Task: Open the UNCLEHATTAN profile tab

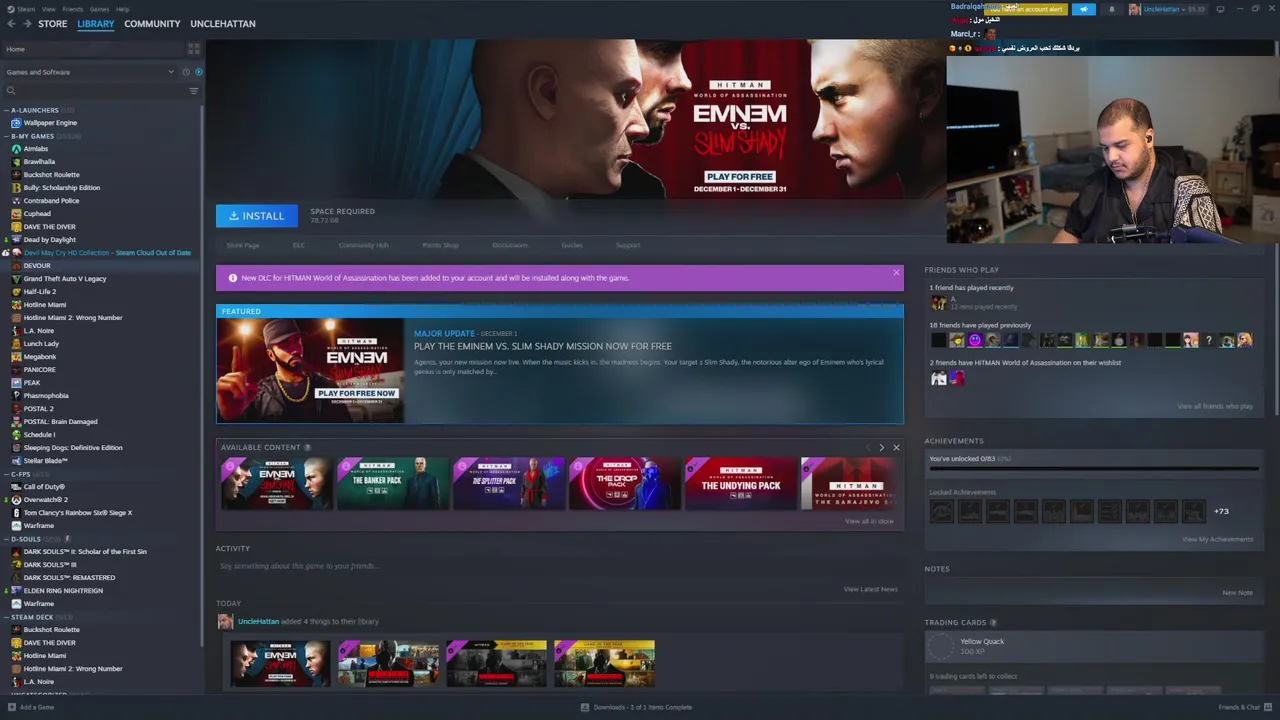Action: coord(223,24)
